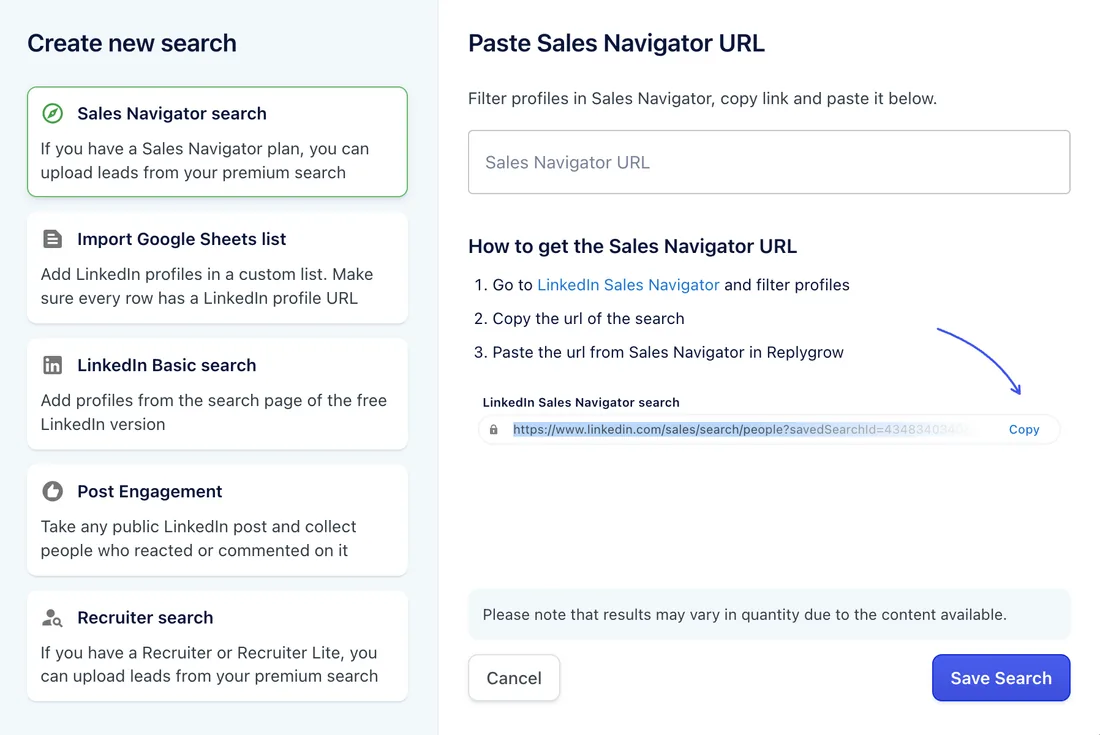
Task: Click the 'Add LinkedIn profiles in a custom list' description
Action: click(x=207, y=286)
